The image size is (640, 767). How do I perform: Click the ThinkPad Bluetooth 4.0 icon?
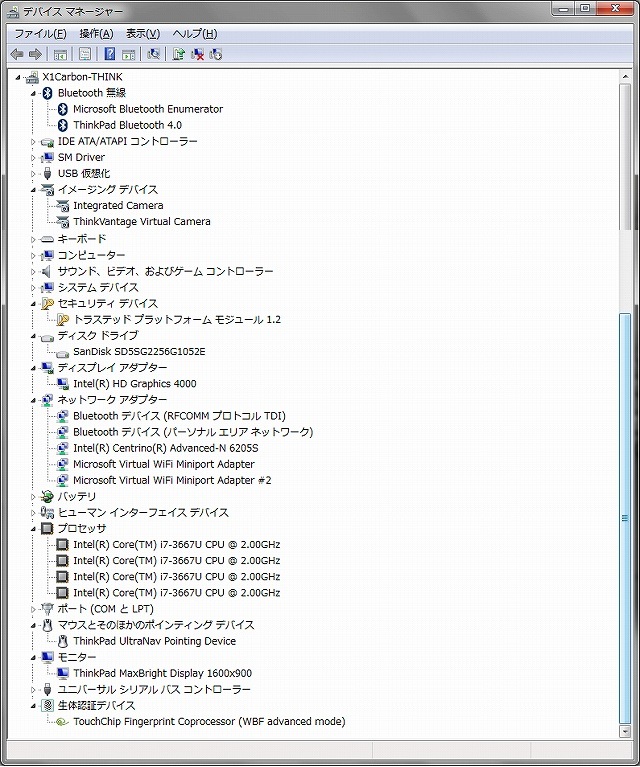[x=63, y=125]
